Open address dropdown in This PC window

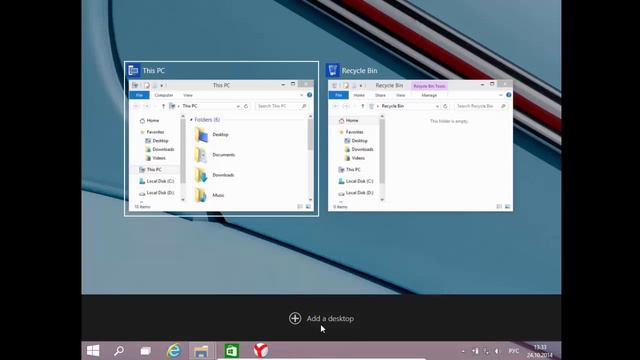[238, 106]
